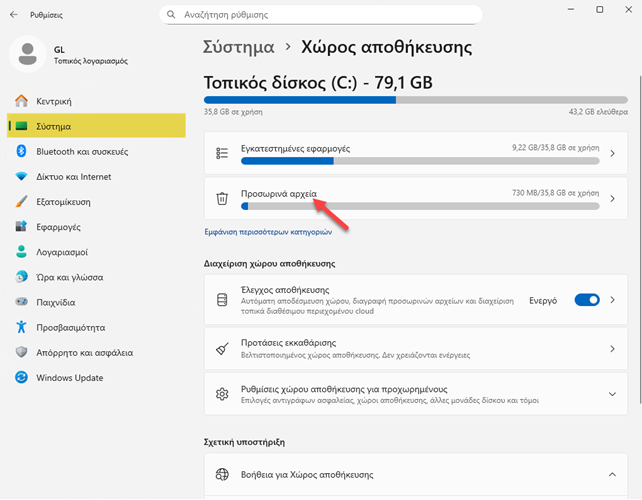Image resolution: width=642 pixels, height=500 pixels.
Task: Open Προσβασιμότητα settings
Action: [96, 328]
